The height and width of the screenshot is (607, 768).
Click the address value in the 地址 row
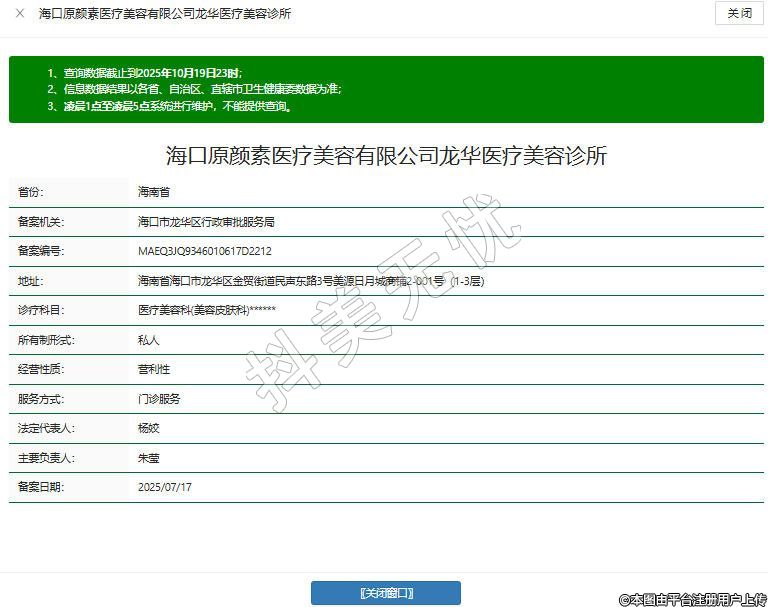pyautogui.click(x=311, y=281)
